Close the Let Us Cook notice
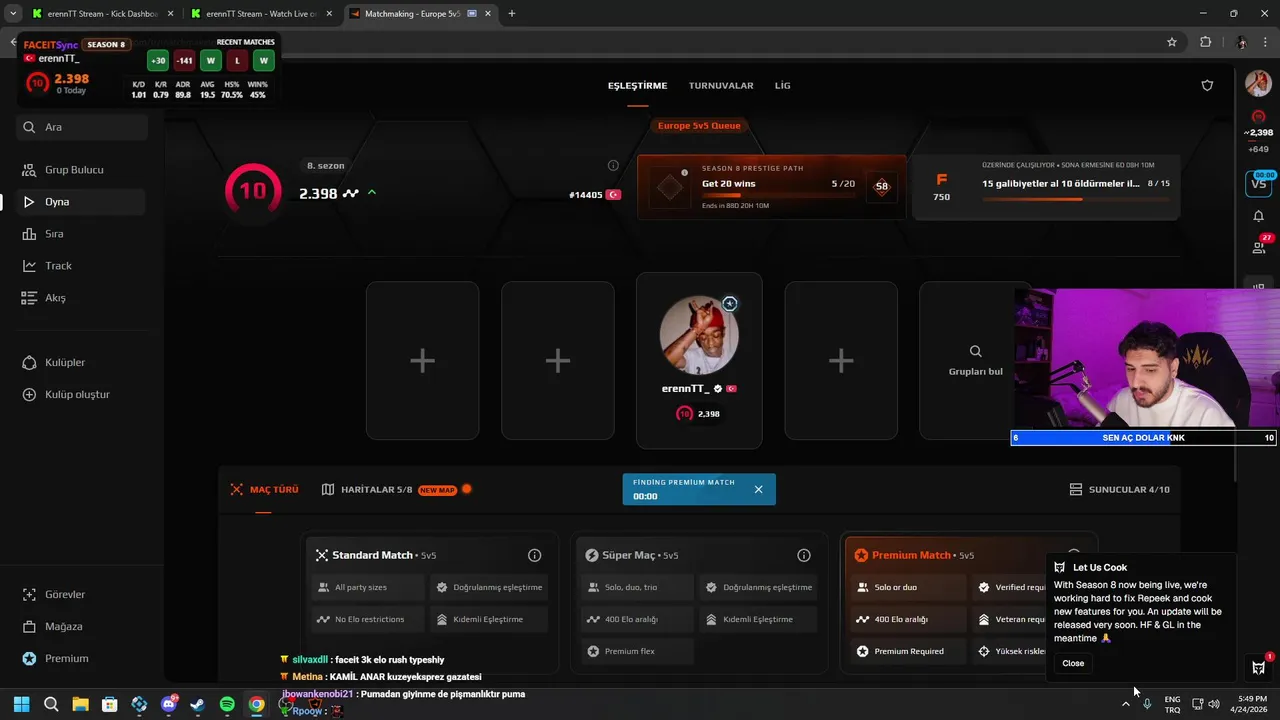This screenshot has width=1280, height=720. tap(1073, 663)
